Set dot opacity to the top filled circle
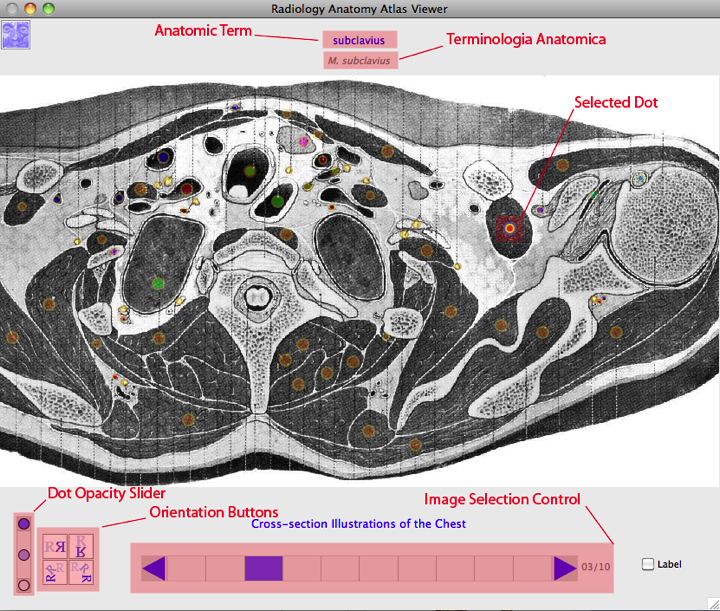This screenshot has height=611, width=720. tap(25, 523)
